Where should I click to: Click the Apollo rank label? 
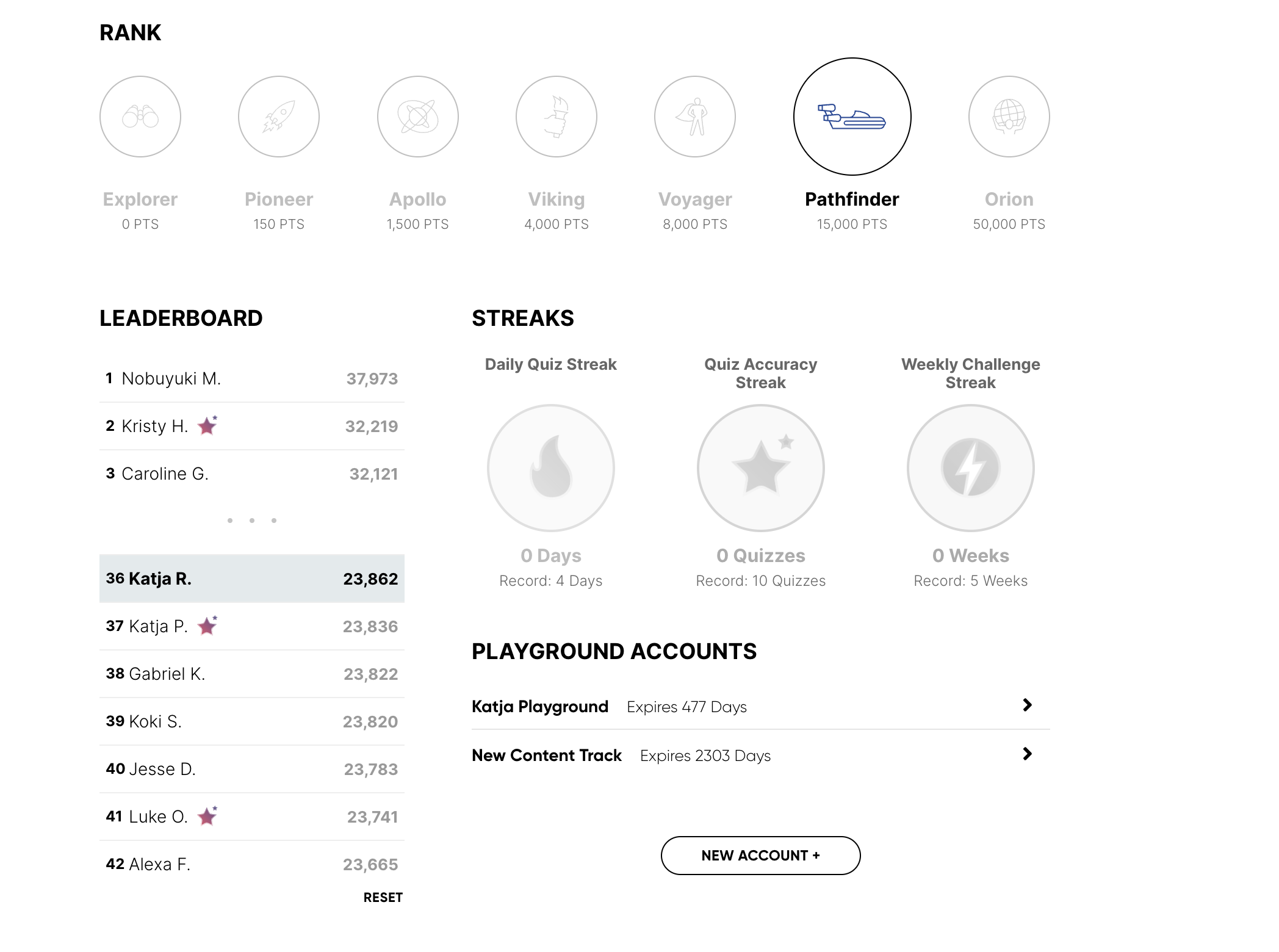418,200
